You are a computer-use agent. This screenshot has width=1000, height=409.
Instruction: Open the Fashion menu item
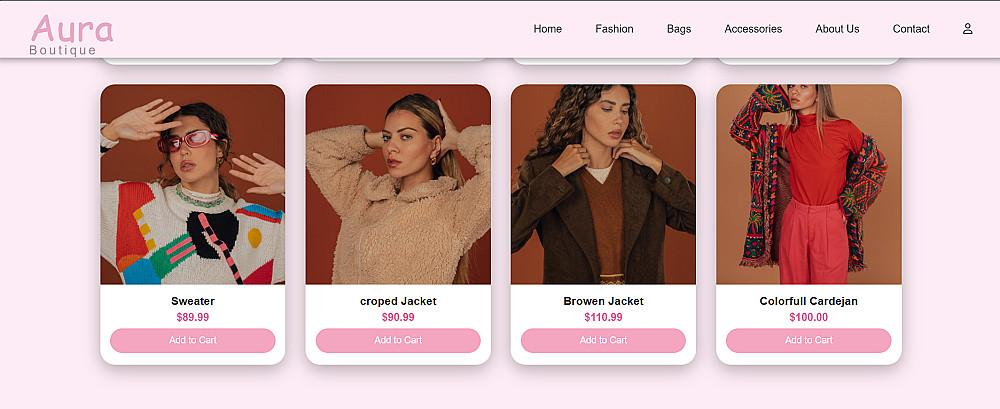[614, 29]
